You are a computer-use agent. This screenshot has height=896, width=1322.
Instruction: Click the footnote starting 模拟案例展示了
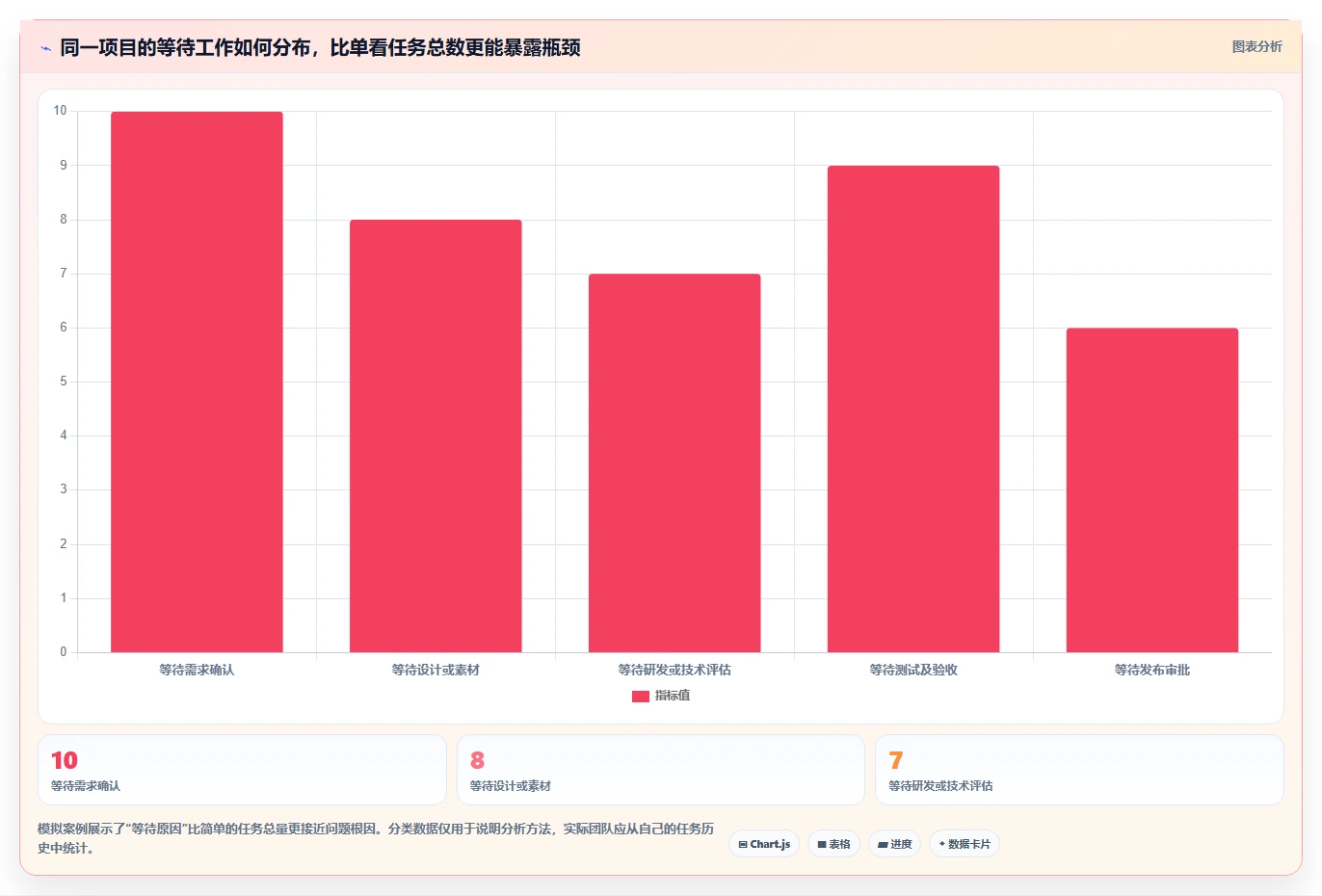click(376, 838)
